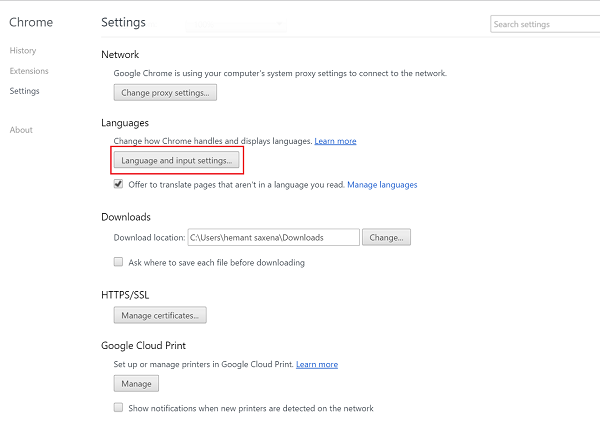This screenshot has height=421, width=600.
Task: Click the Languages section heading
Action: tap(125, 123)
